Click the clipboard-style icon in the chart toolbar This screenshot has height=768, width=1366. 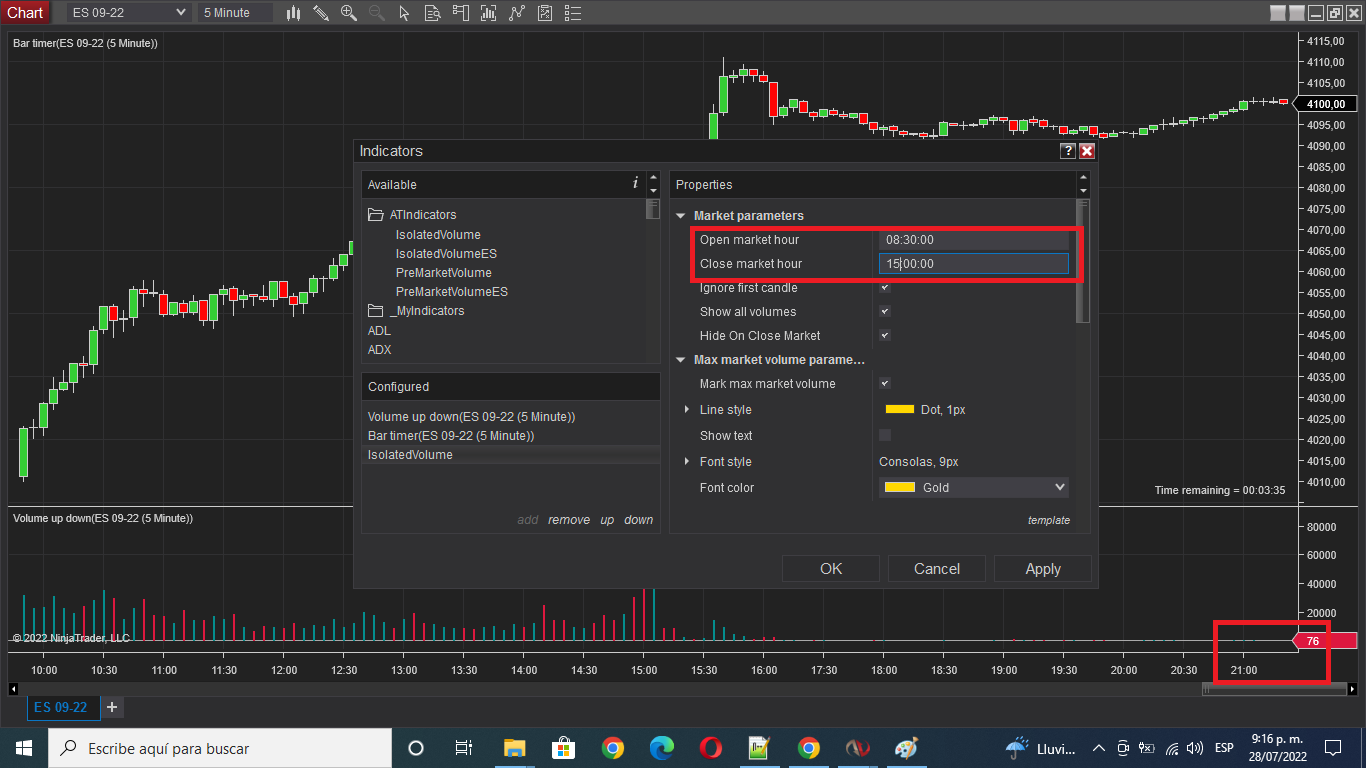coord(544,13)
